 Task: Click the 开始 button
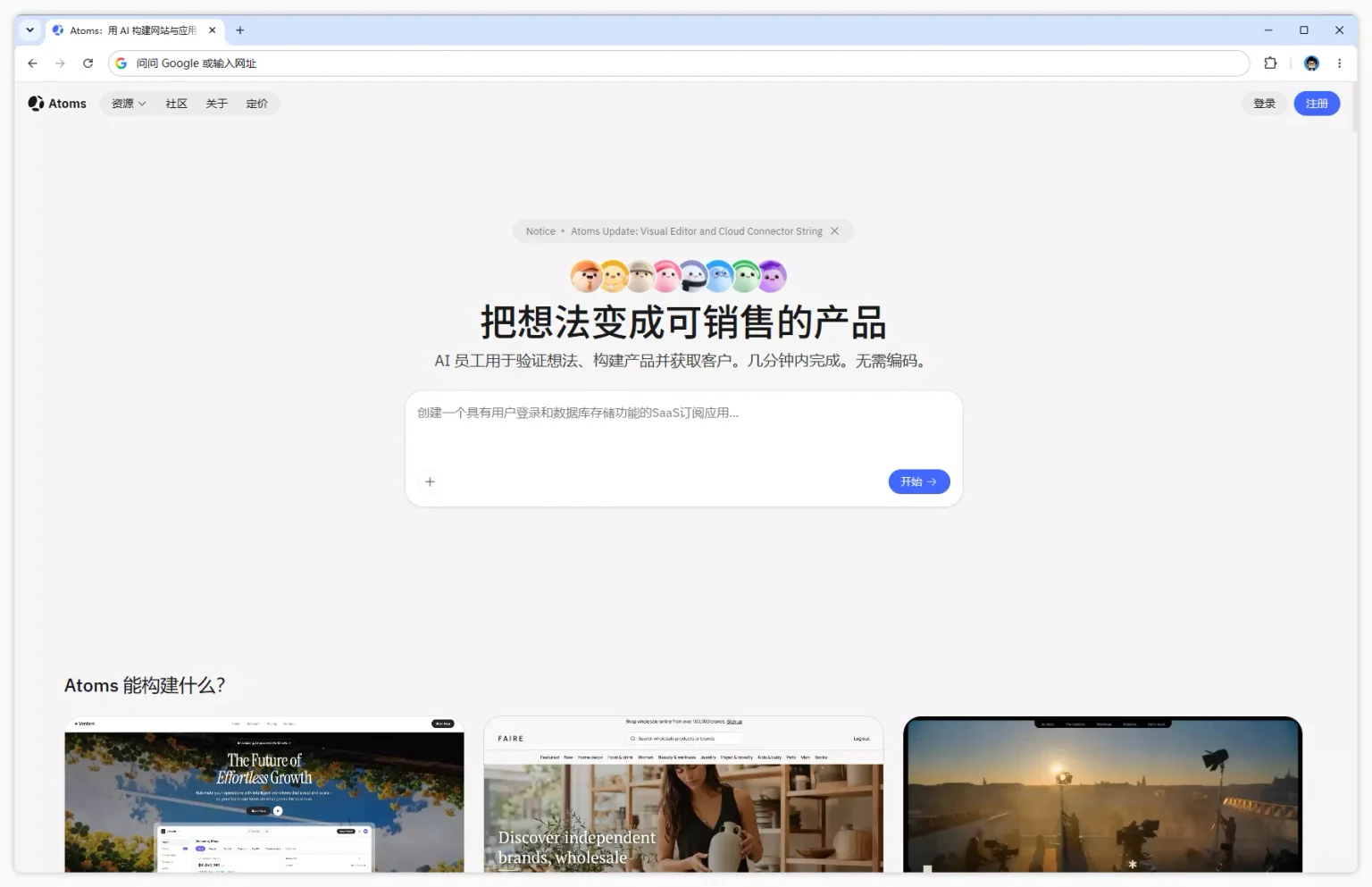click(919, 481)
